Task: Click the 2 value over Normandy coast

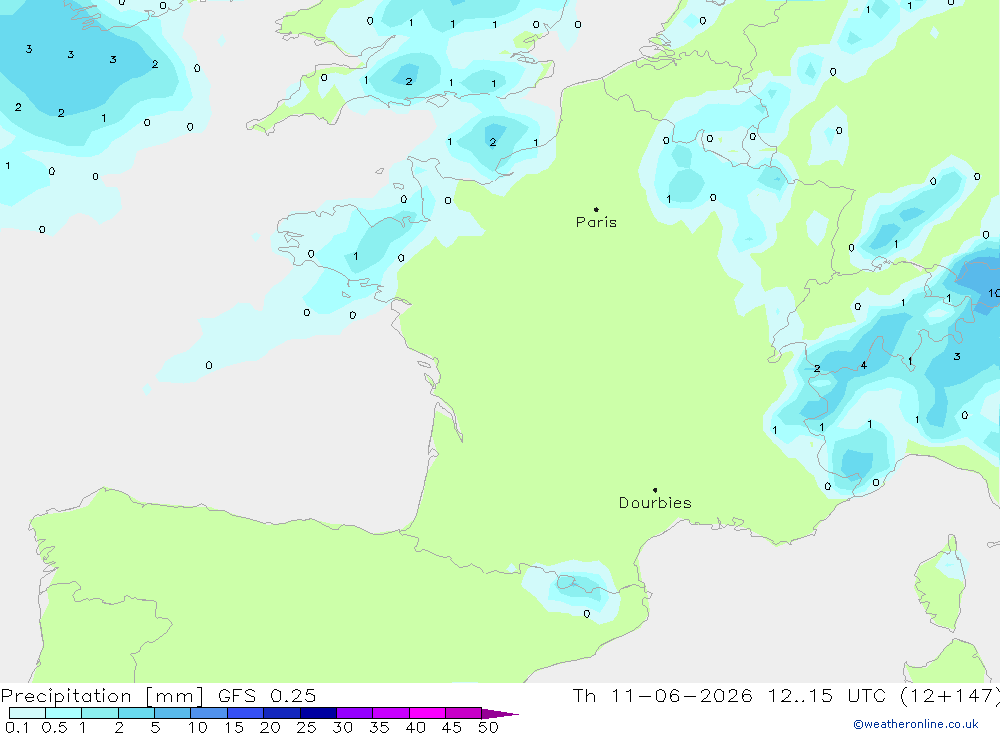Action: point(492,142)
